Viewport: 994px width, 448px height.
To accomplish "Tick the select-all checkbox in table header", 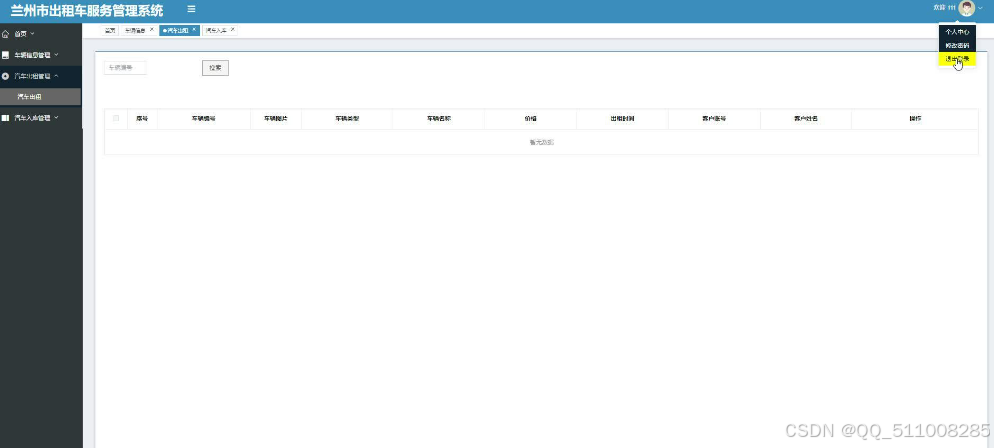I will (x=116, y=118).
